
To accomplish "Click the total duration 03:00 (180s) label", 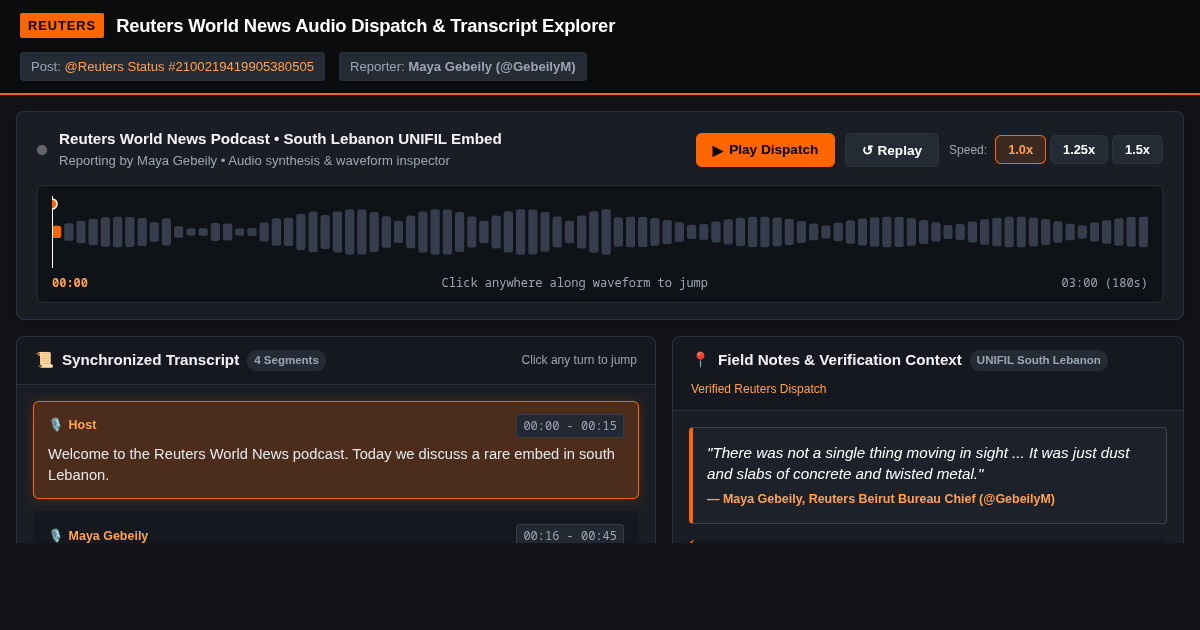I will (x=1104, y=283).
